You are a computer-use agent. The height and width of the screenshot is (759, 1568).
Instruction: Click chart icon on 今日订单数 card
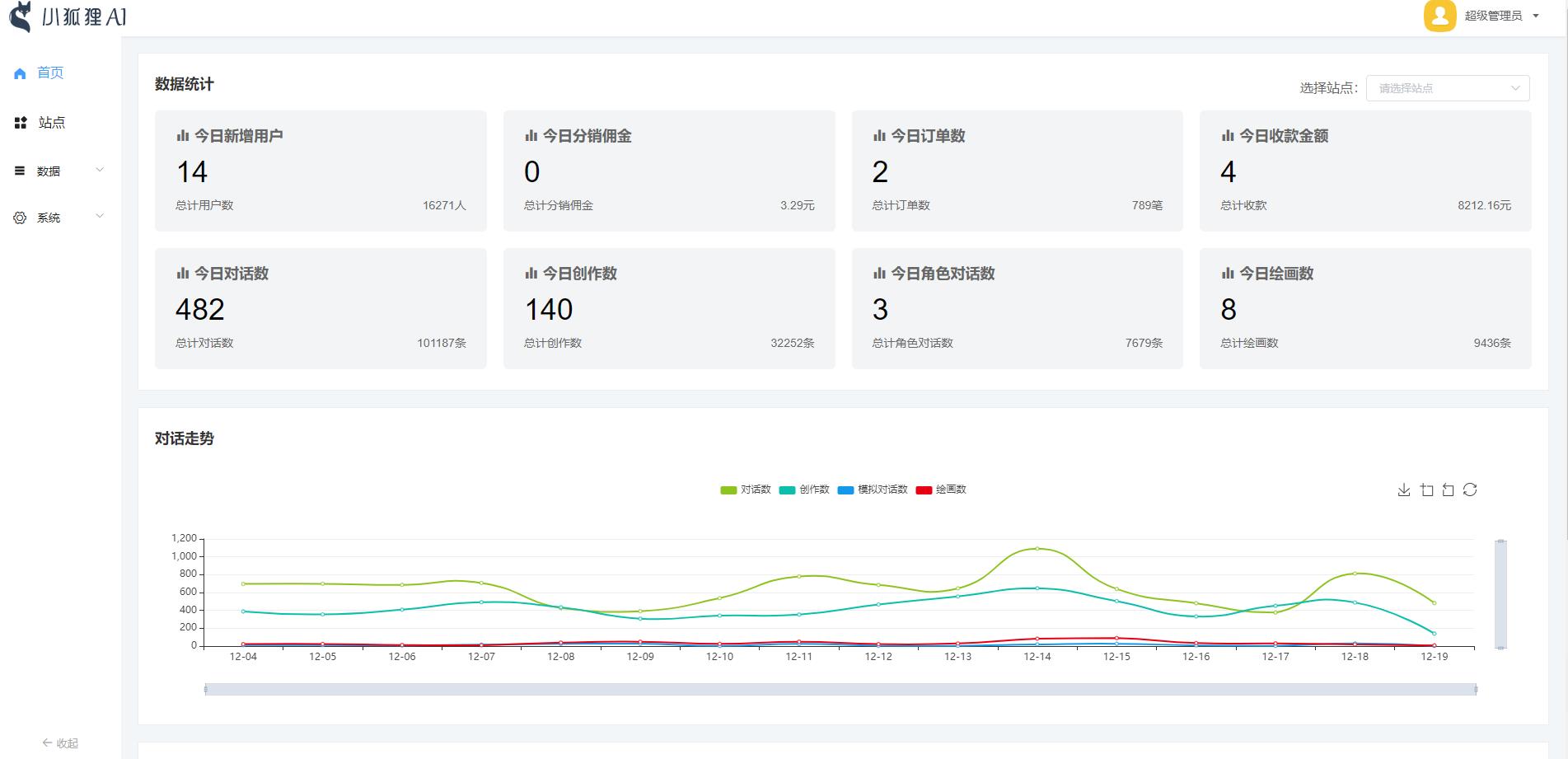click(x=880, y=136)
